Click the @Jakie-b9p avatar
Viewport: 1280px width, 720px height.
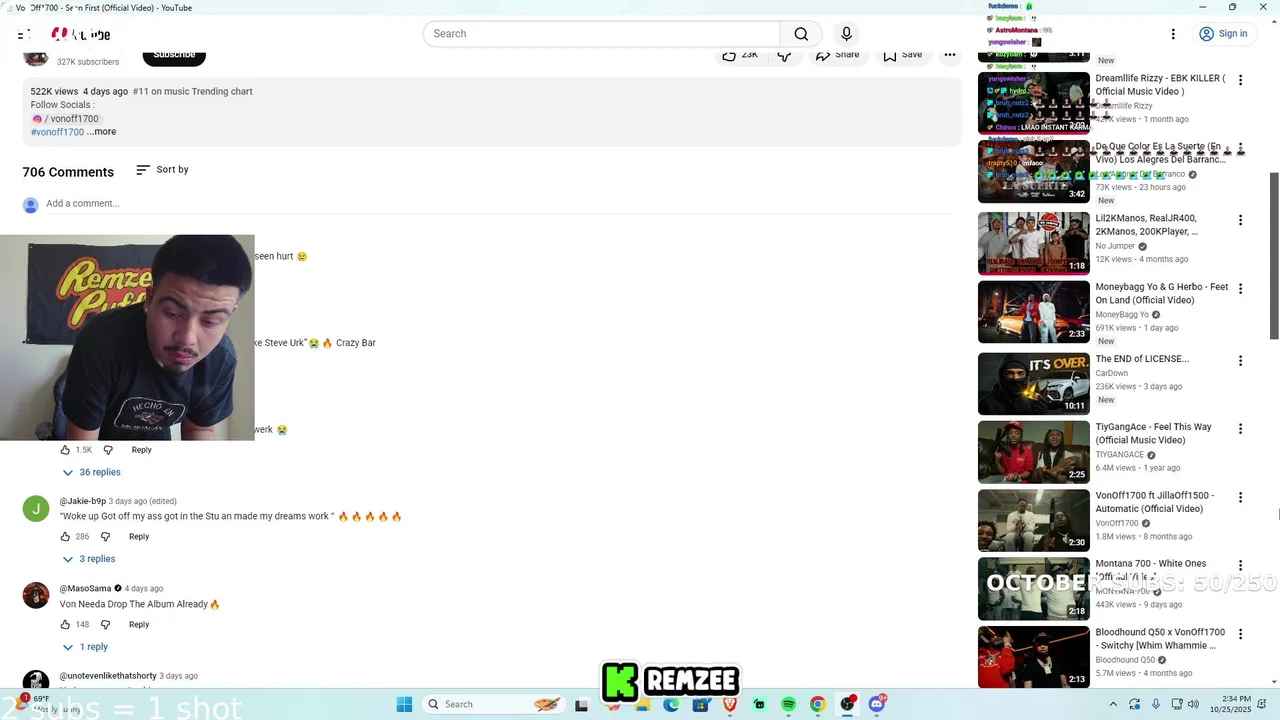click(36, 509)
